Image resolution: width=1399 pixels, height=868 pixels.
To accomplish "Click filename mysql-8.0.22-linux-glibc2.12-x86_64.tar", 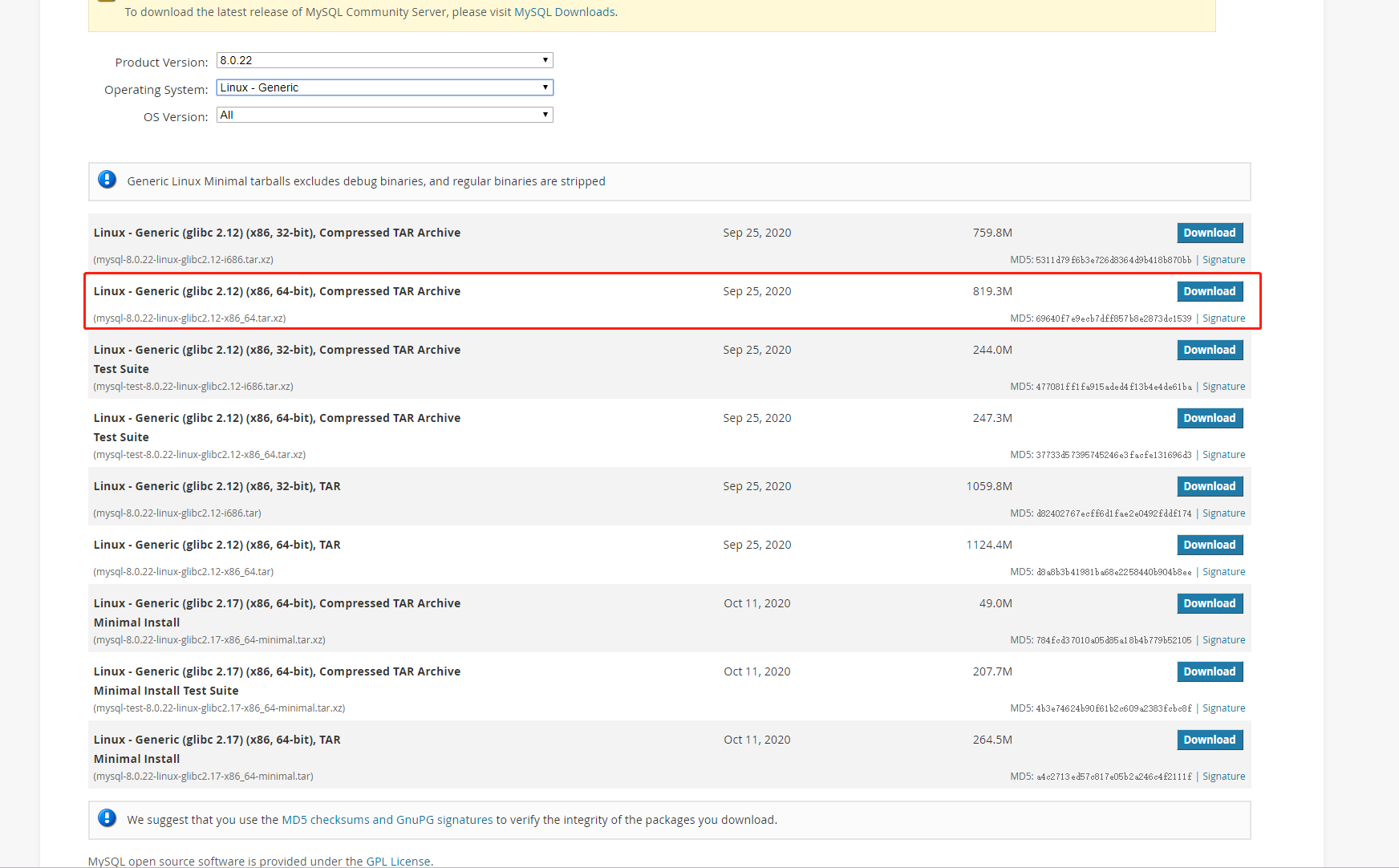I will [184, 572].
